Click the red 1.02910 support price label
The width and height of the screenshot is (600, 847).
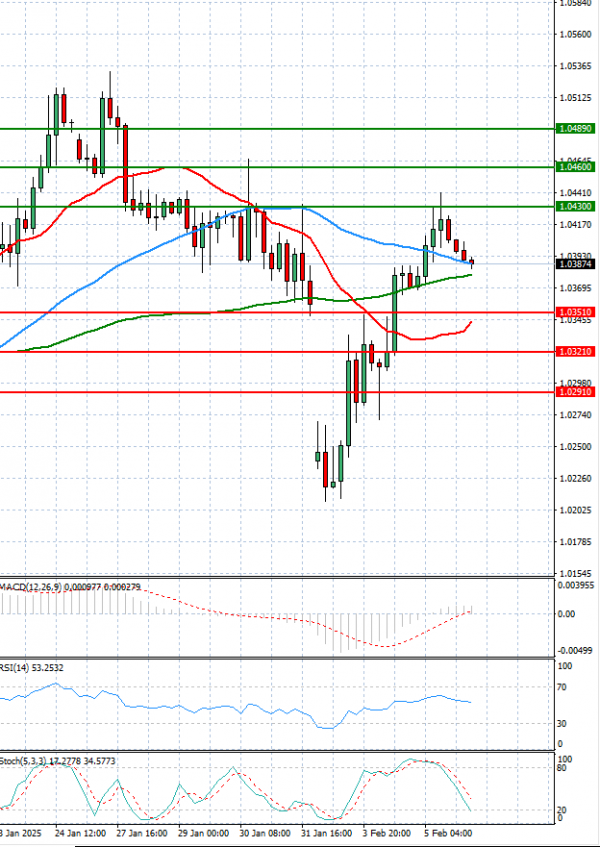576,392
